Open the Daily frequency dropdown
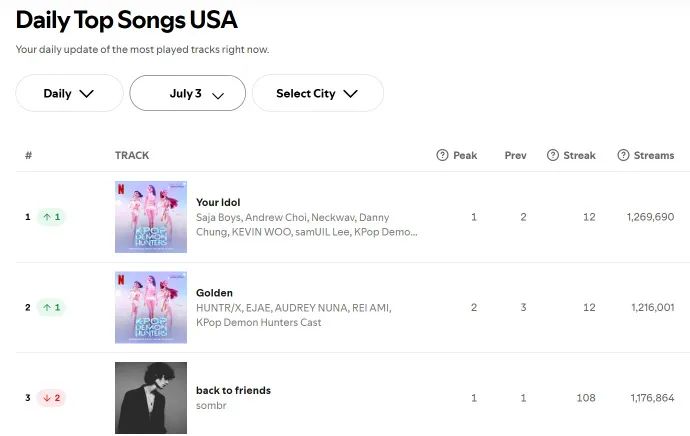The width and height of the screenshot is (690, 436). pos(69,93)
